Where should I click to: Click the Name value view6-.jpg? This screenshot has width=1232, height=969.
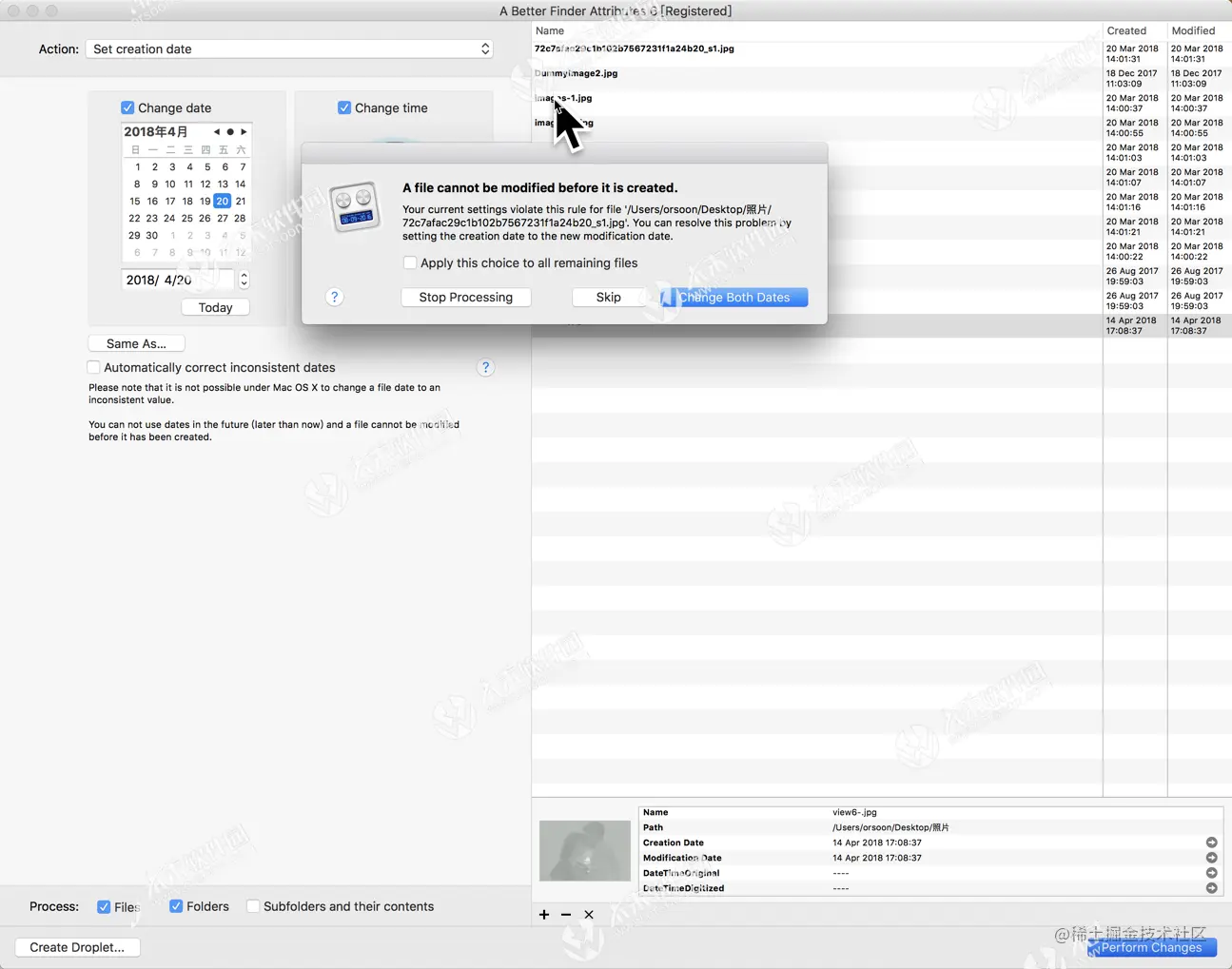pos(854,812)
